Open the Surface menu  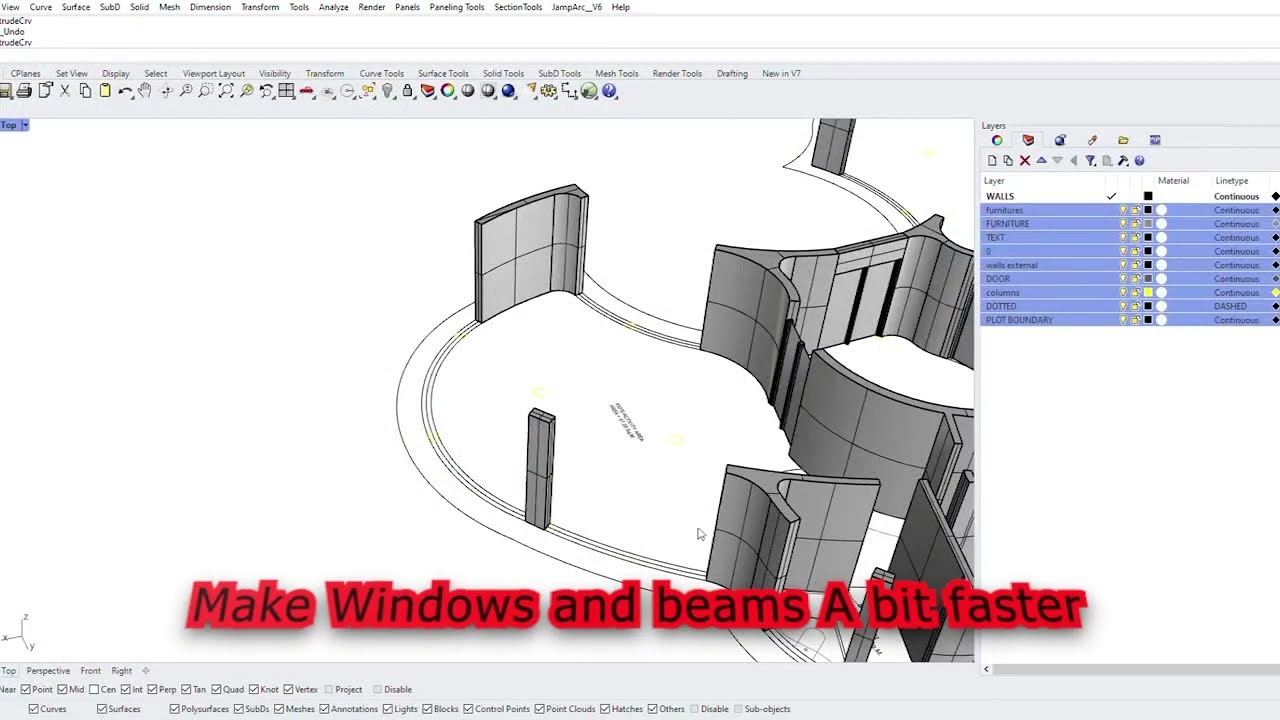(x=76, y=7)
